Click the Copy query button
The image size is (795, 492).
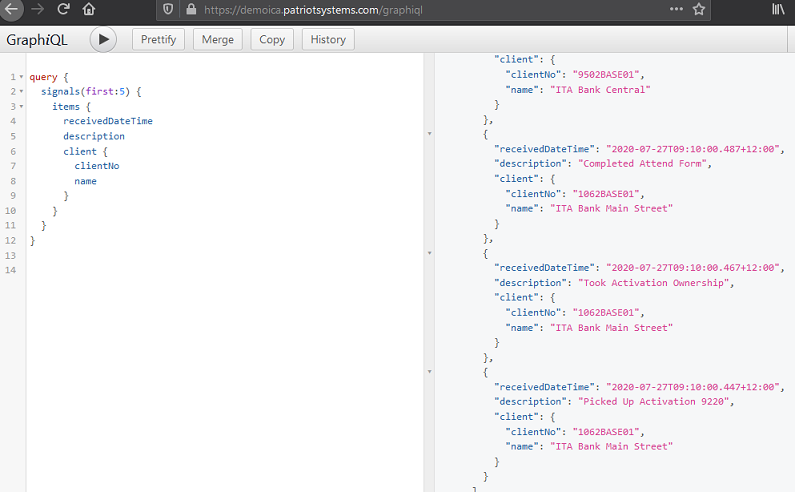point(272,40)
